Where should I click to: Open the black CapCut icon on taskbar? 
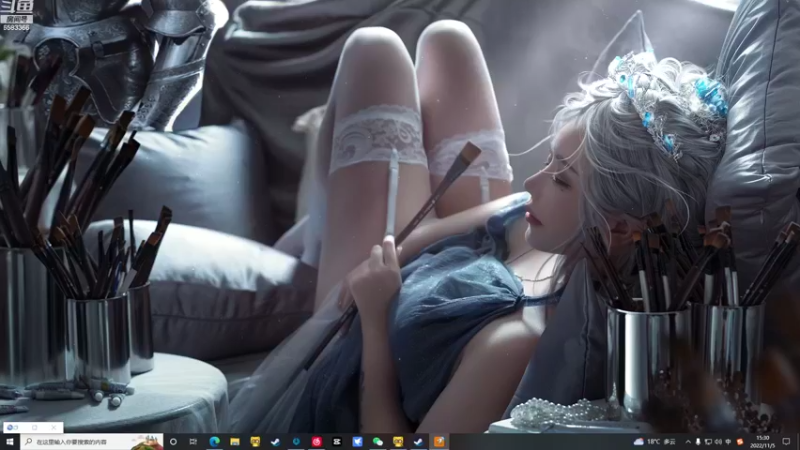(x=337, y=442)
